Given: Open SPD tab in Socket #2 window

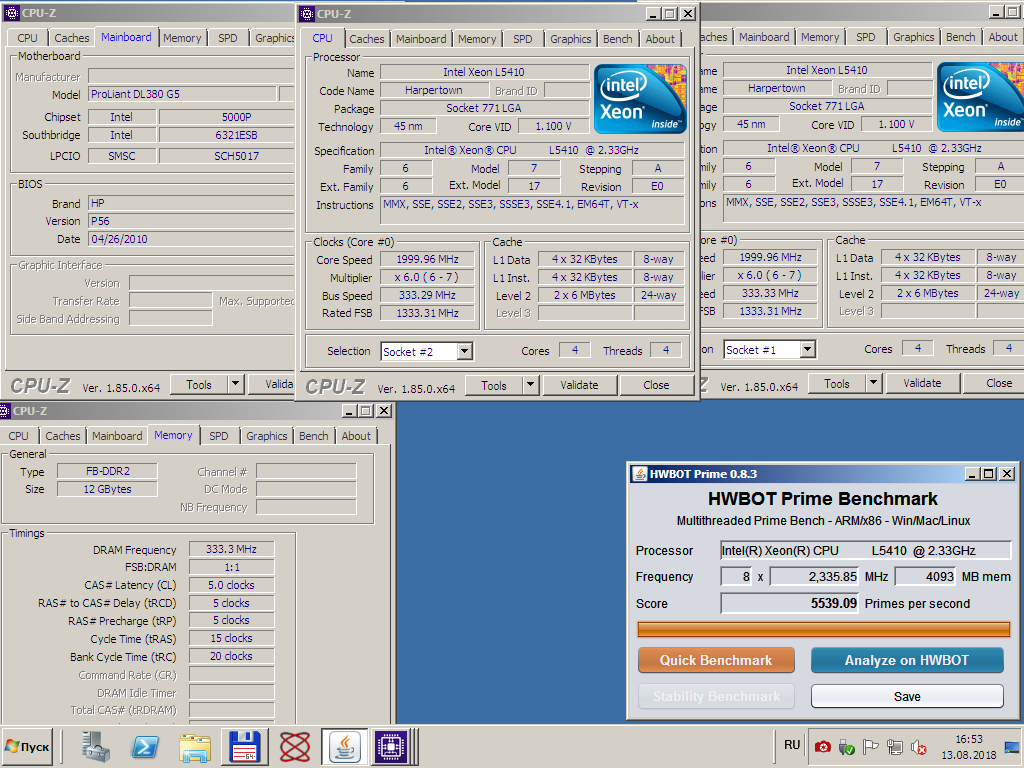Looking at the screenshot, I should click(x=522, y=39).
